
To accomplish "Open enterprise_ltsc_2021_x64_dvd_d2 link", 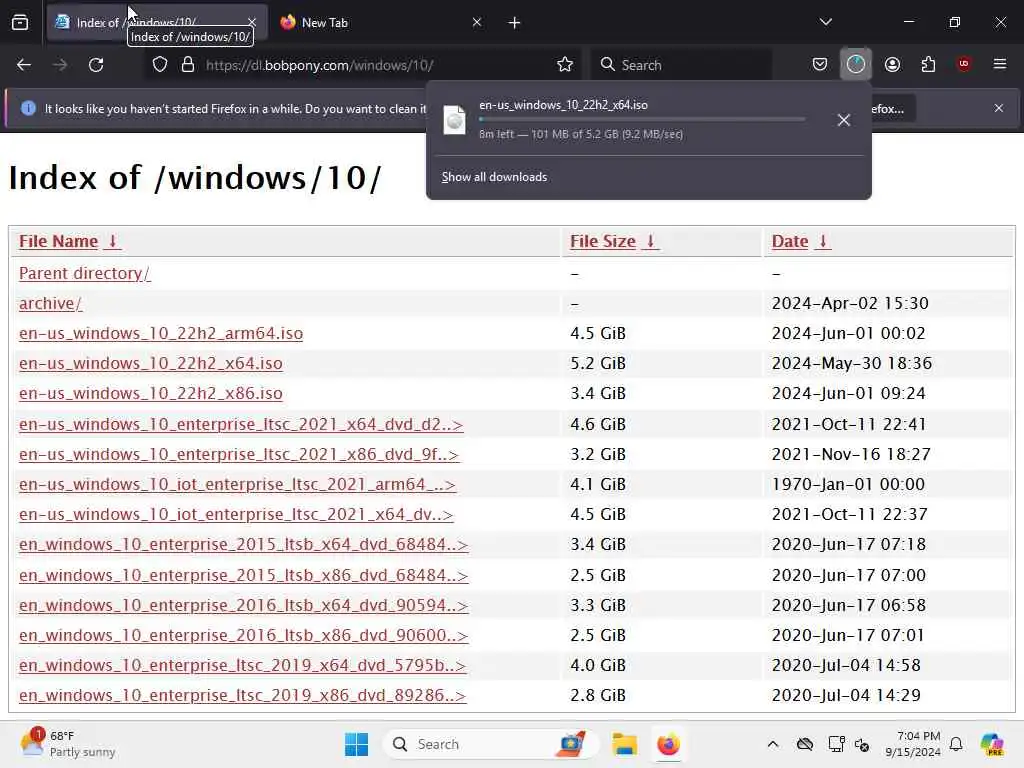I will click(x=241, y=424).
